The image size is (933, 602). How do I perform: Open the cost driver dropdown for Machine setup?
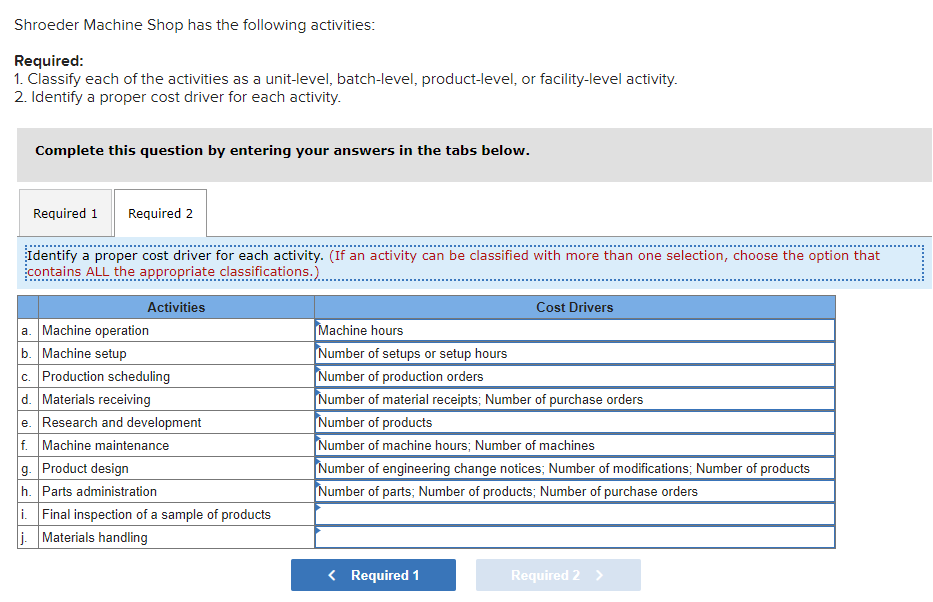tap(574, 352)
